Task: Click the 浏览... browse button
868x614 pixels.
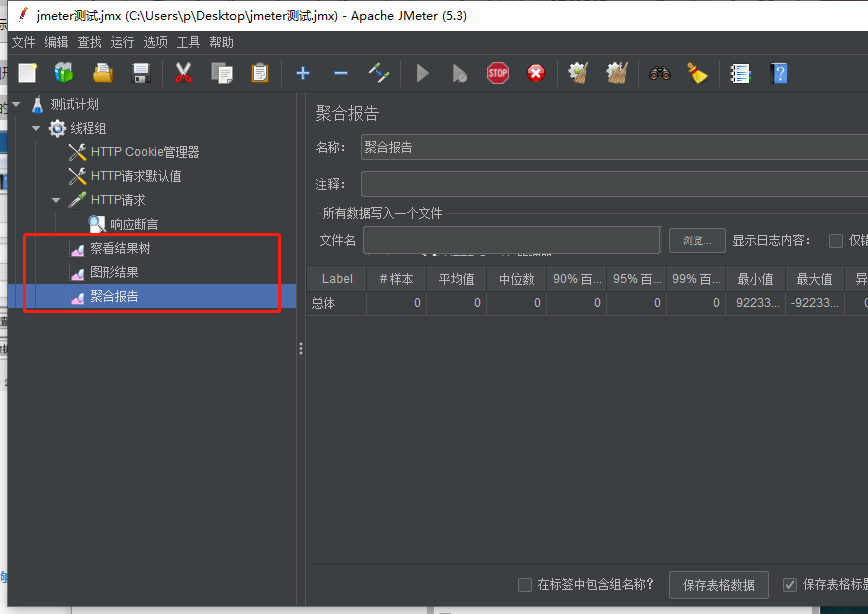Action: coord(697,240)
